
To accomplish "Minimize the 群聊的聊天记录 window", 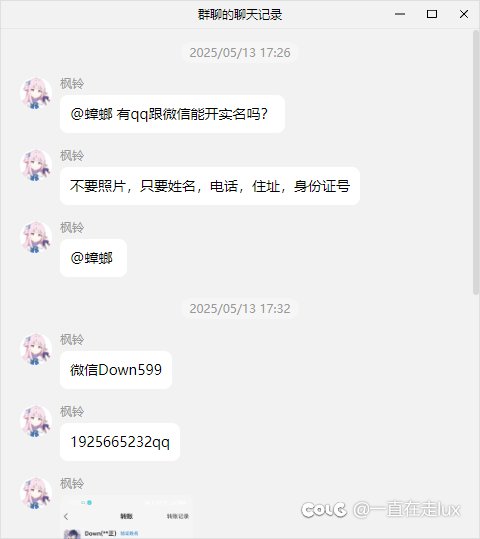I will click(400, 14).
